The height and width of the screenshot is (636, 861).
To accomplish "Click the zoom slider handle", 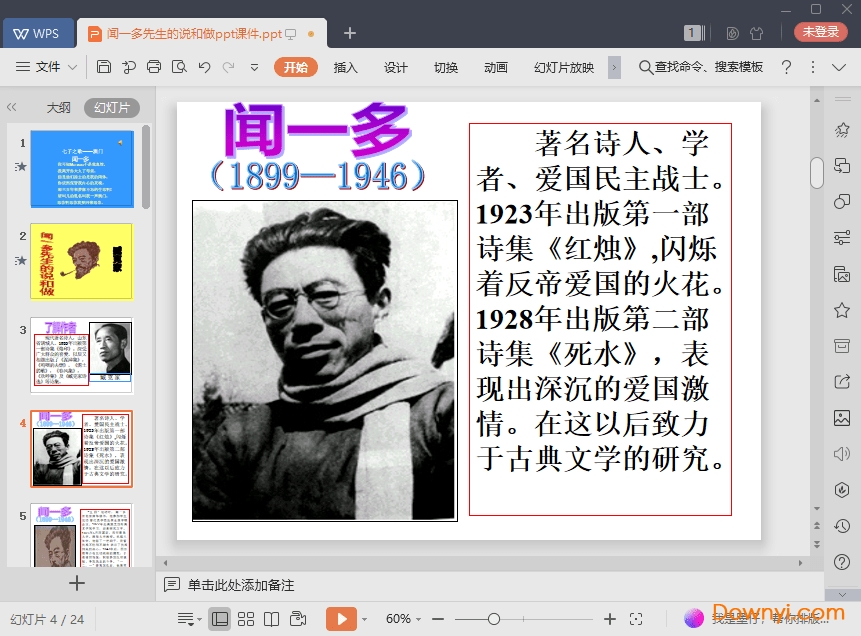I will 493,619.
